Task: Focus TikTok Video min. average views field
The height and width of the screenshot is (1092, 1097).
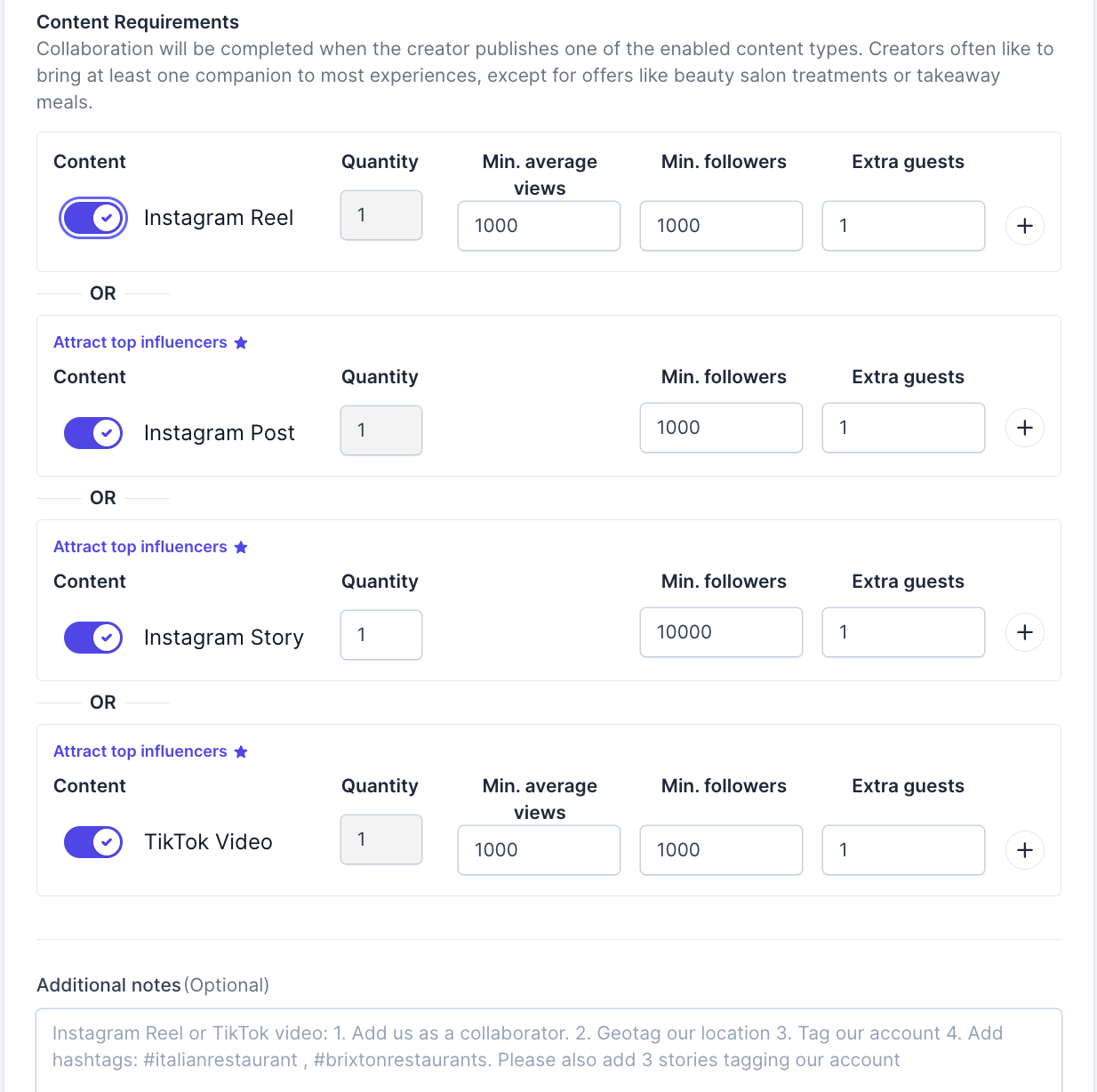Action: pyautogui.click(x=539, y=850)
